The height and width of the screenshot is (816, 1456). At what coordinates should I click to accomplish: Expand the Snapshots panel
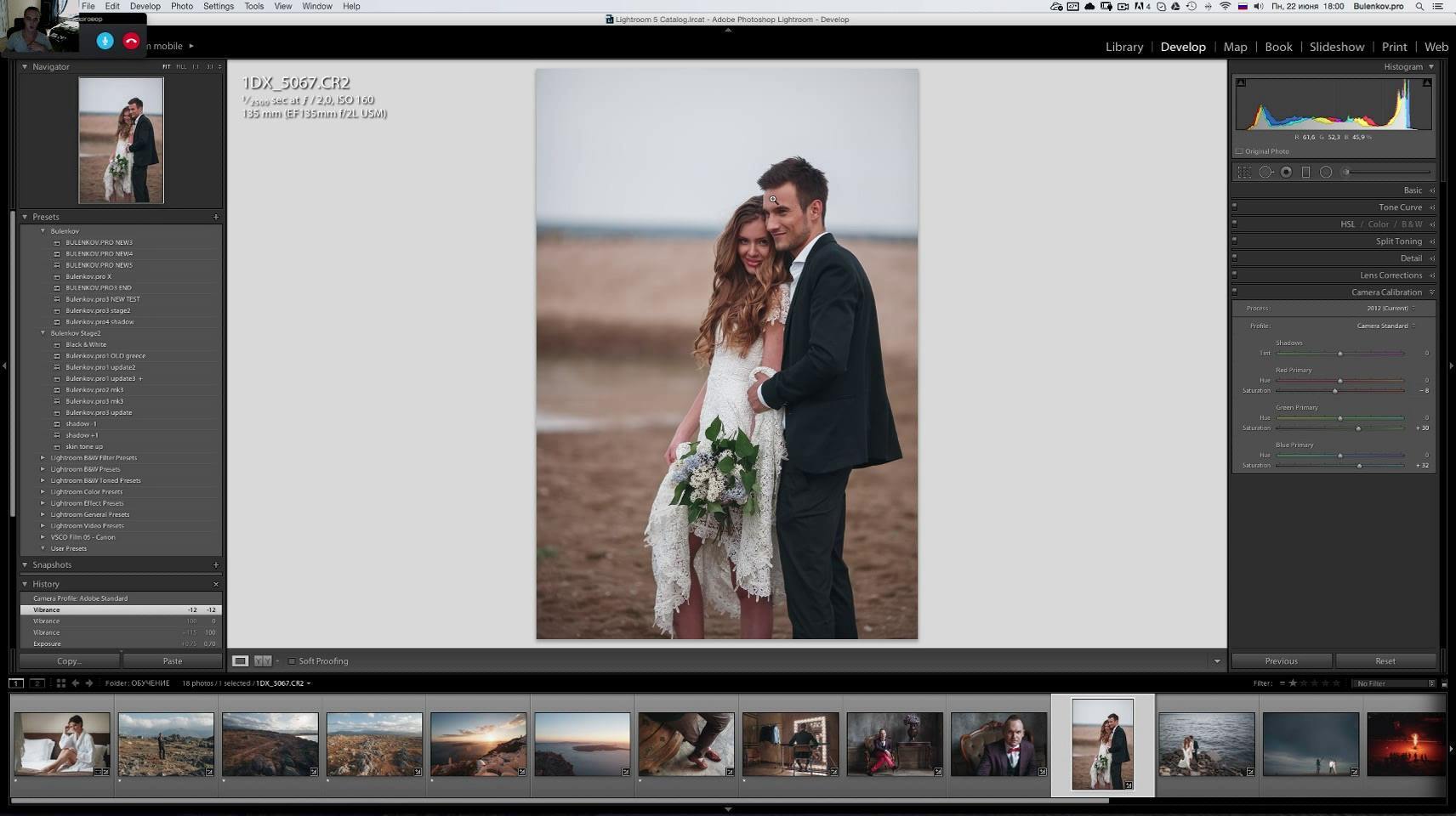[25, 564]
